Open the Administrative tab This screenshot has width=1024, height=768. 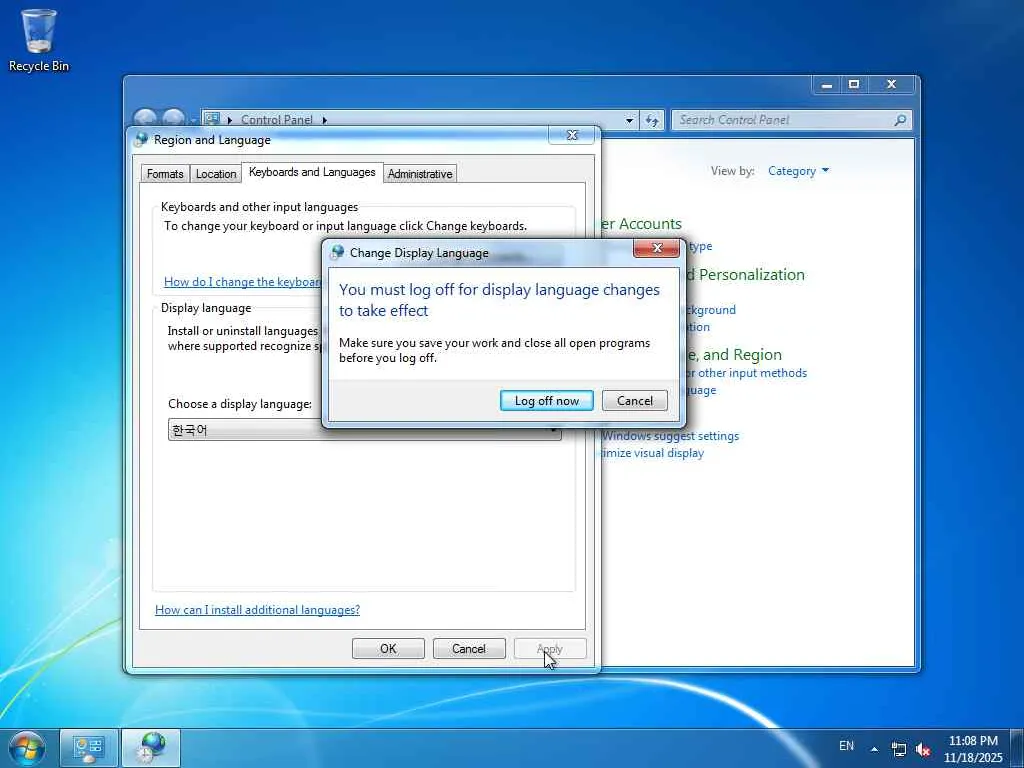pos(420,174)
